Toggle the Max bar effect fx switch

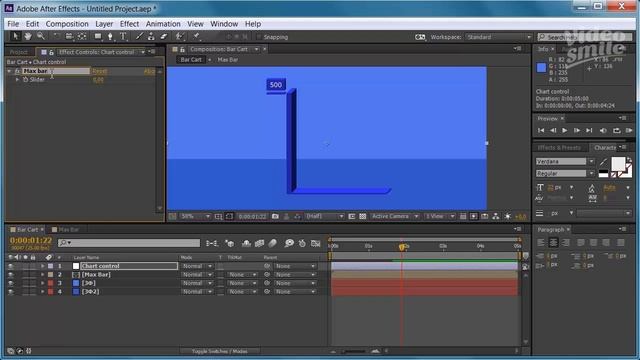(x=17, y=71)
